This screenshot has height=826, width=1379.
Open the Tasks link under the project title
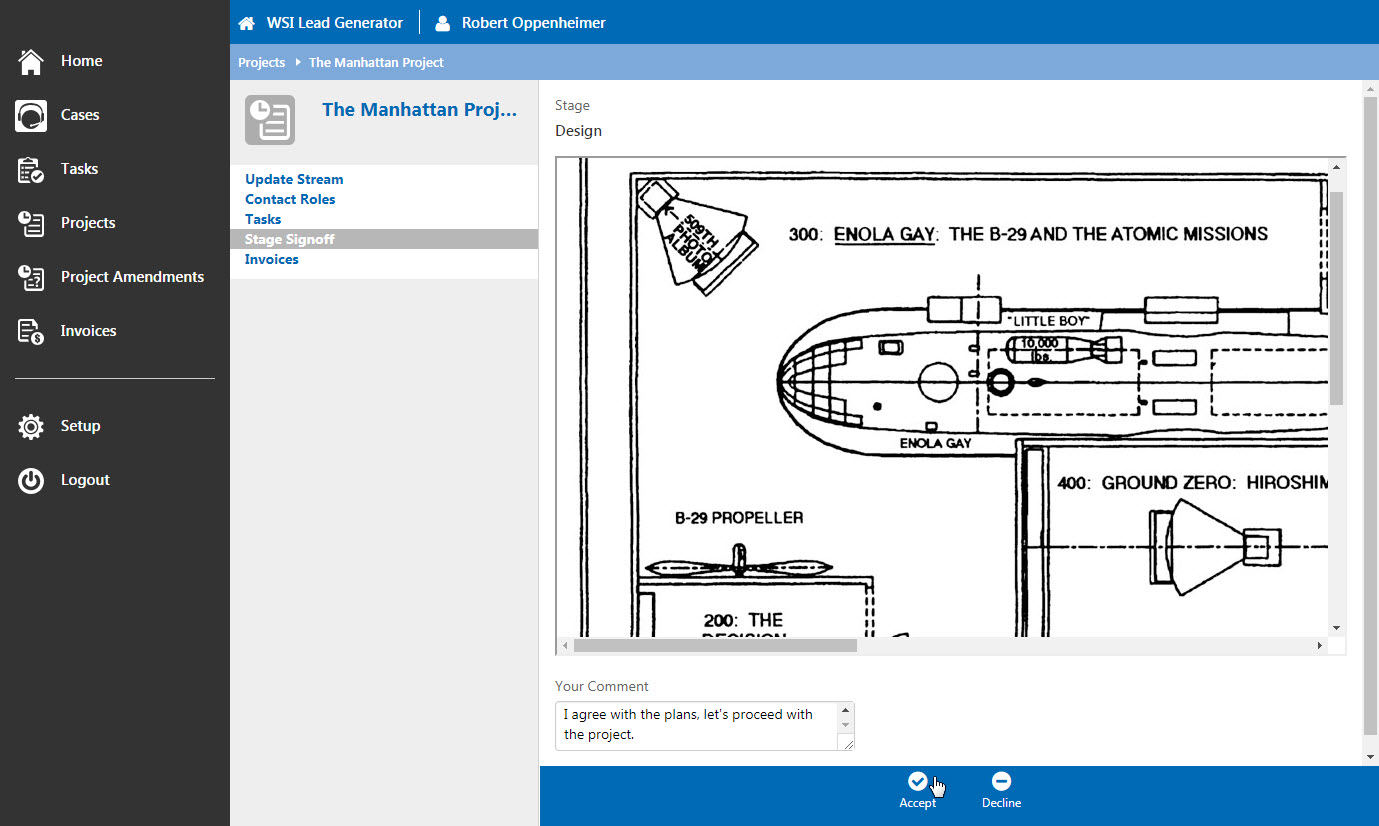click(x=263, y=219)
